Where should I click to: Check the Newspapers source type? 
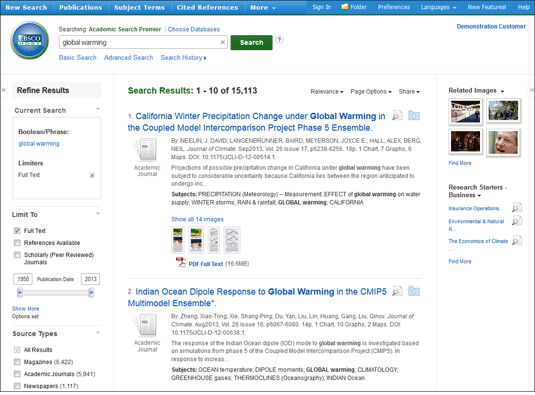[17, 386]
